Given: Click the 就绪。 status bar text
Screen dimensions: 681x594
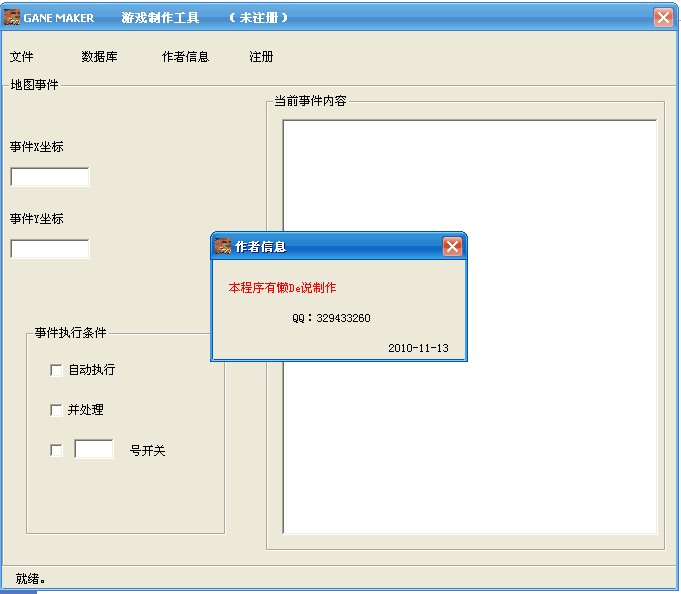Looking at the screenshot, I should click(x=30, y=578).
